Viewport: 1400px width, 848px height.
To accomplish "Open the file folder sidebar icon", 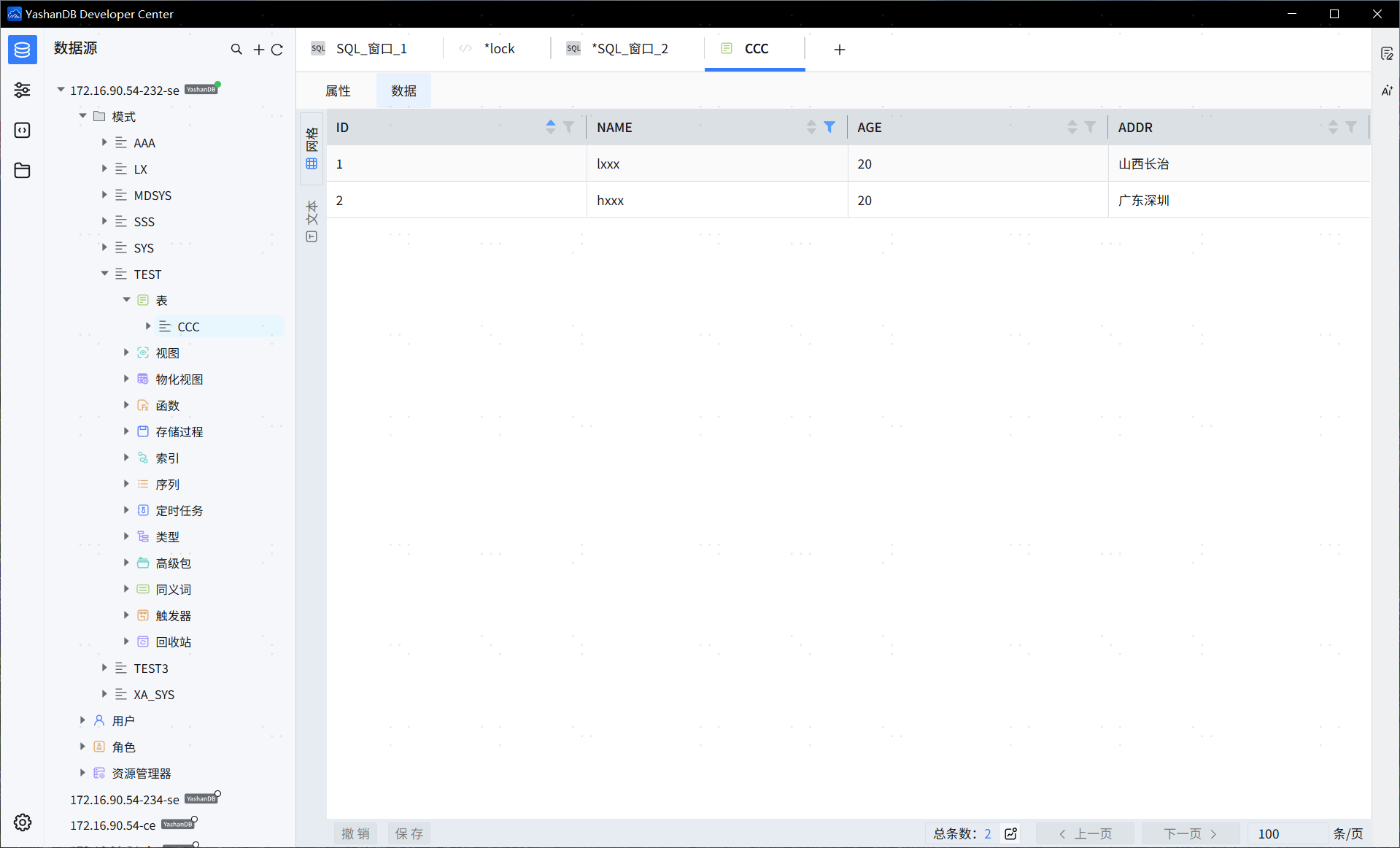I will [23, 170].
